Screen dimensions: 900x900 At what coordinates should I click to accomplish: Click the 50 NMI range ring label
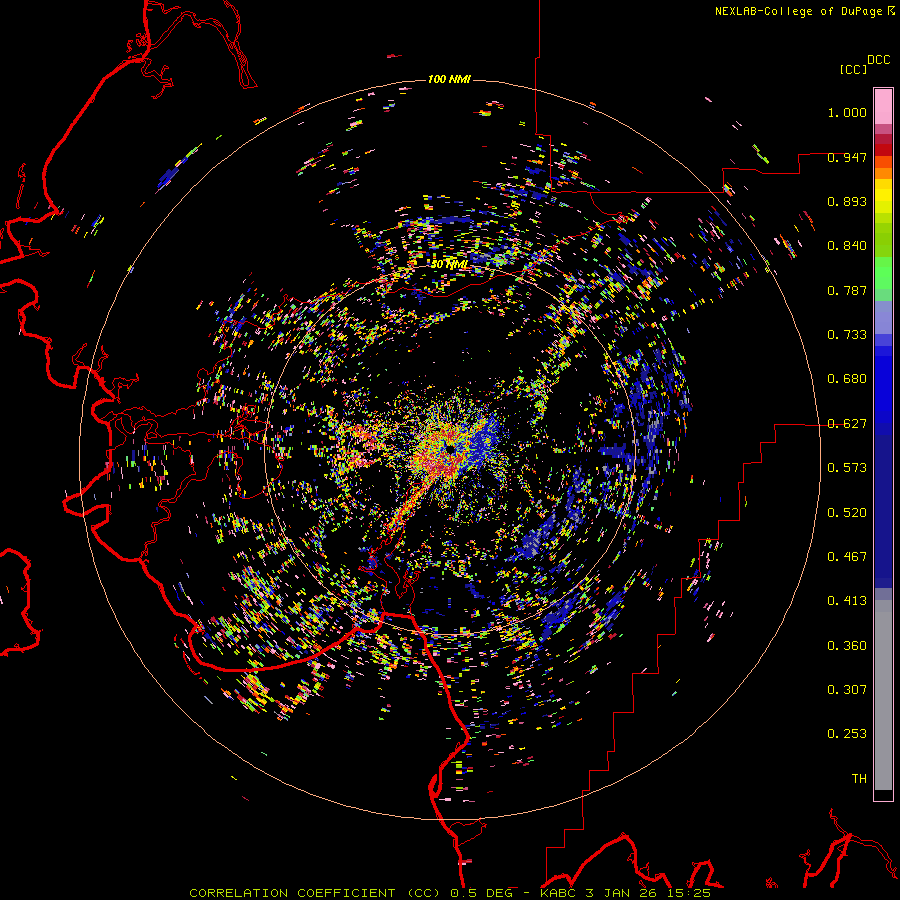(x=449, y=264)
